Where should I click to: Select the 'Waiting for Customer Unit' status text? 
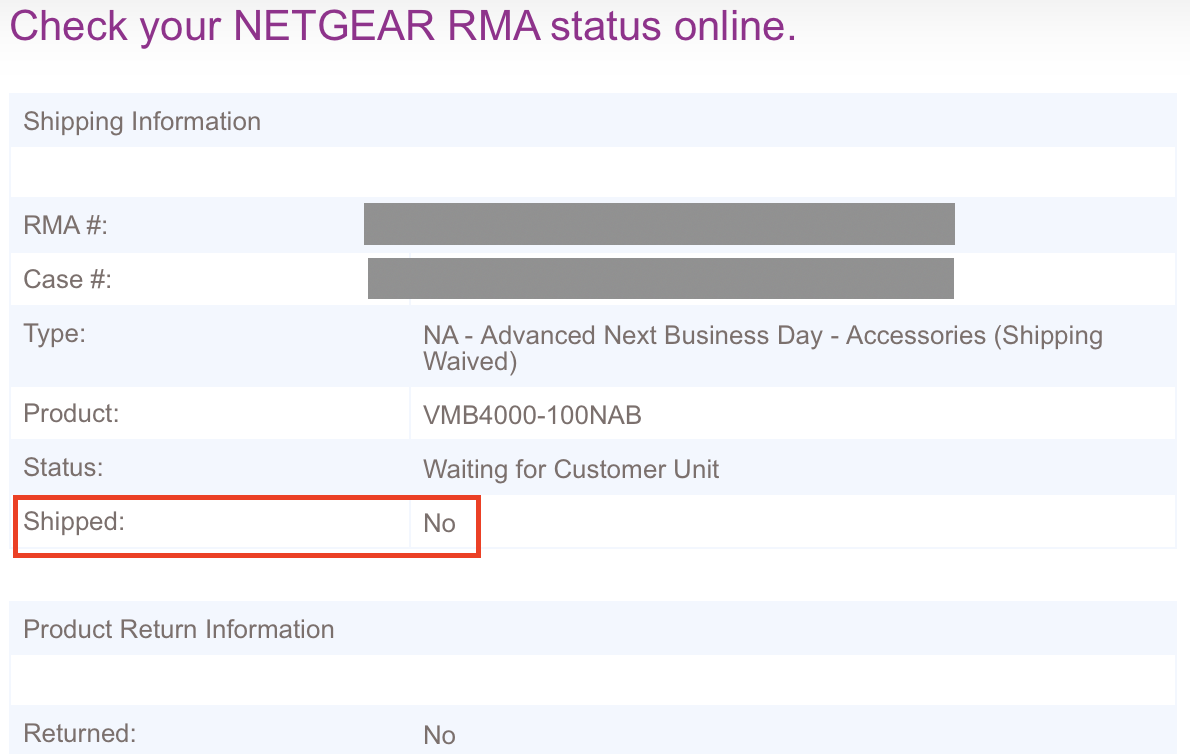(x=571, y=470)
